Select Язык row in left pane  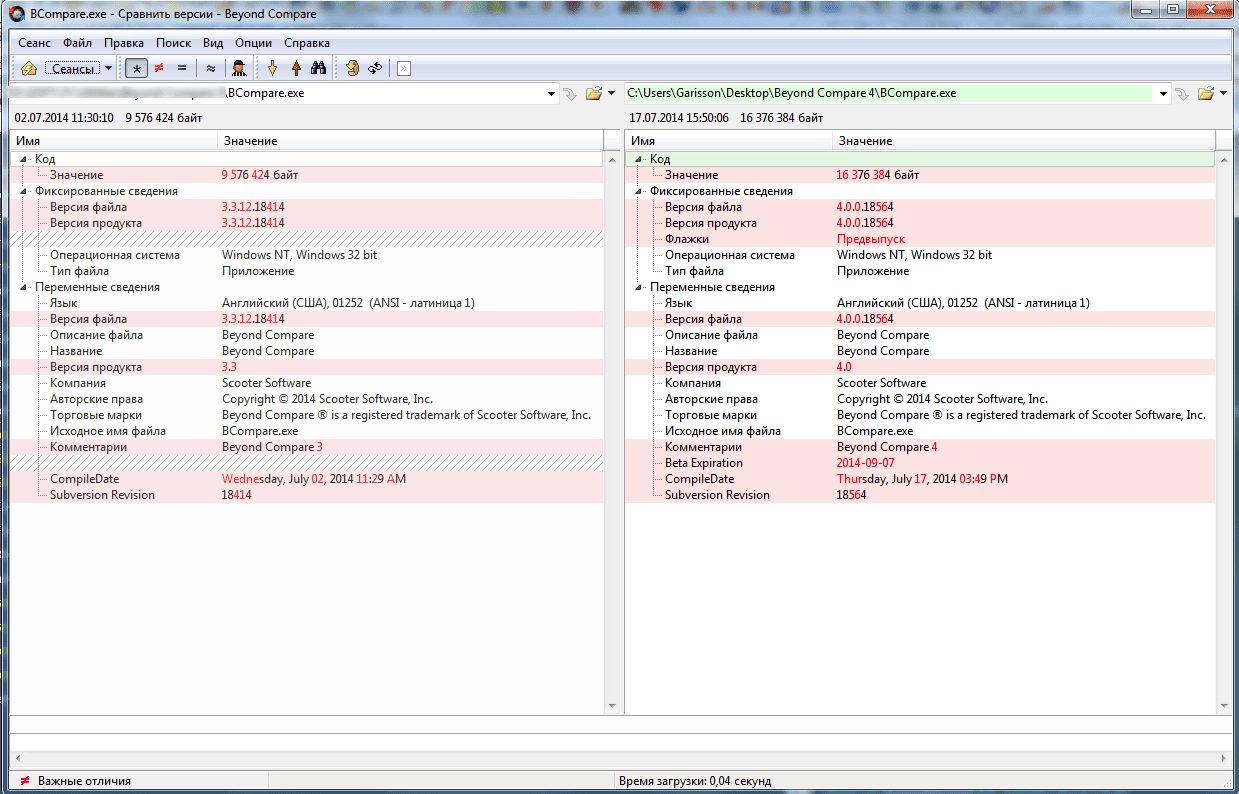coord(307,303)
